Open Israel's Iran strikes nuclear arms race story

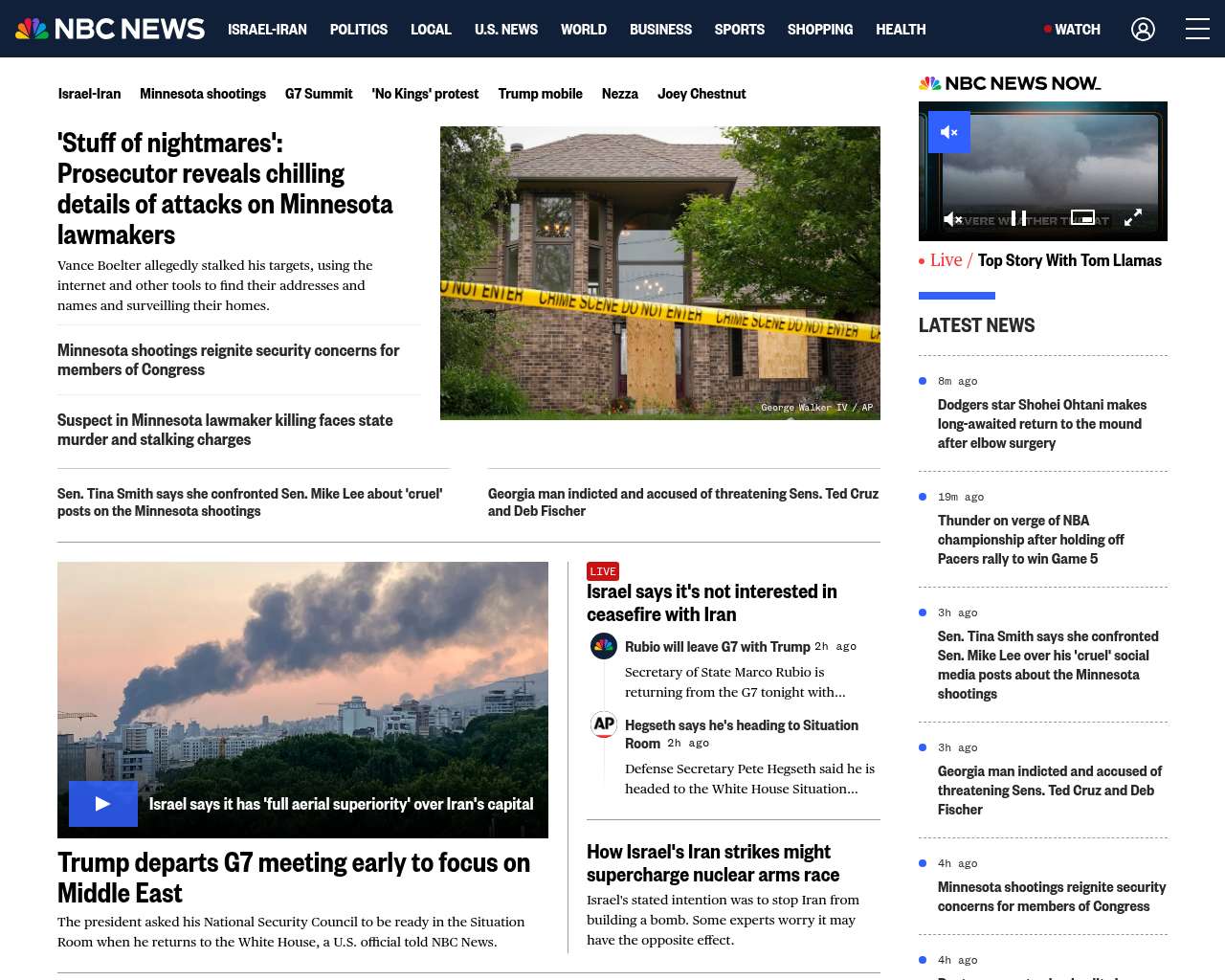coord(713,863)
